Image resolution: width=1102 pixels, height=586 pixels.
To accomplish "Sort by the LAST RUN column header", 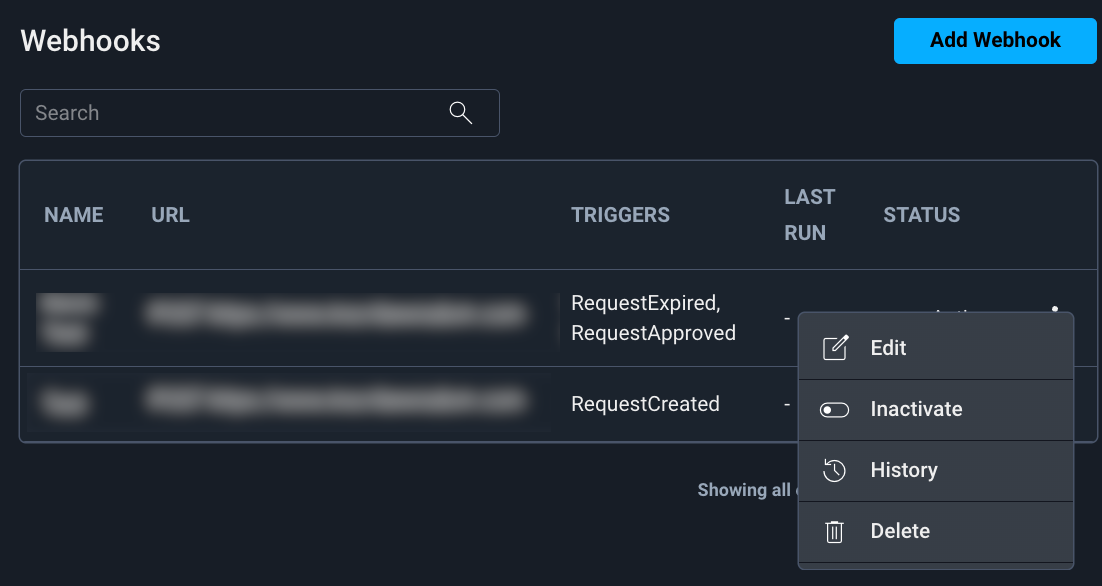I will pyautogui.click(x=808, y=215).
